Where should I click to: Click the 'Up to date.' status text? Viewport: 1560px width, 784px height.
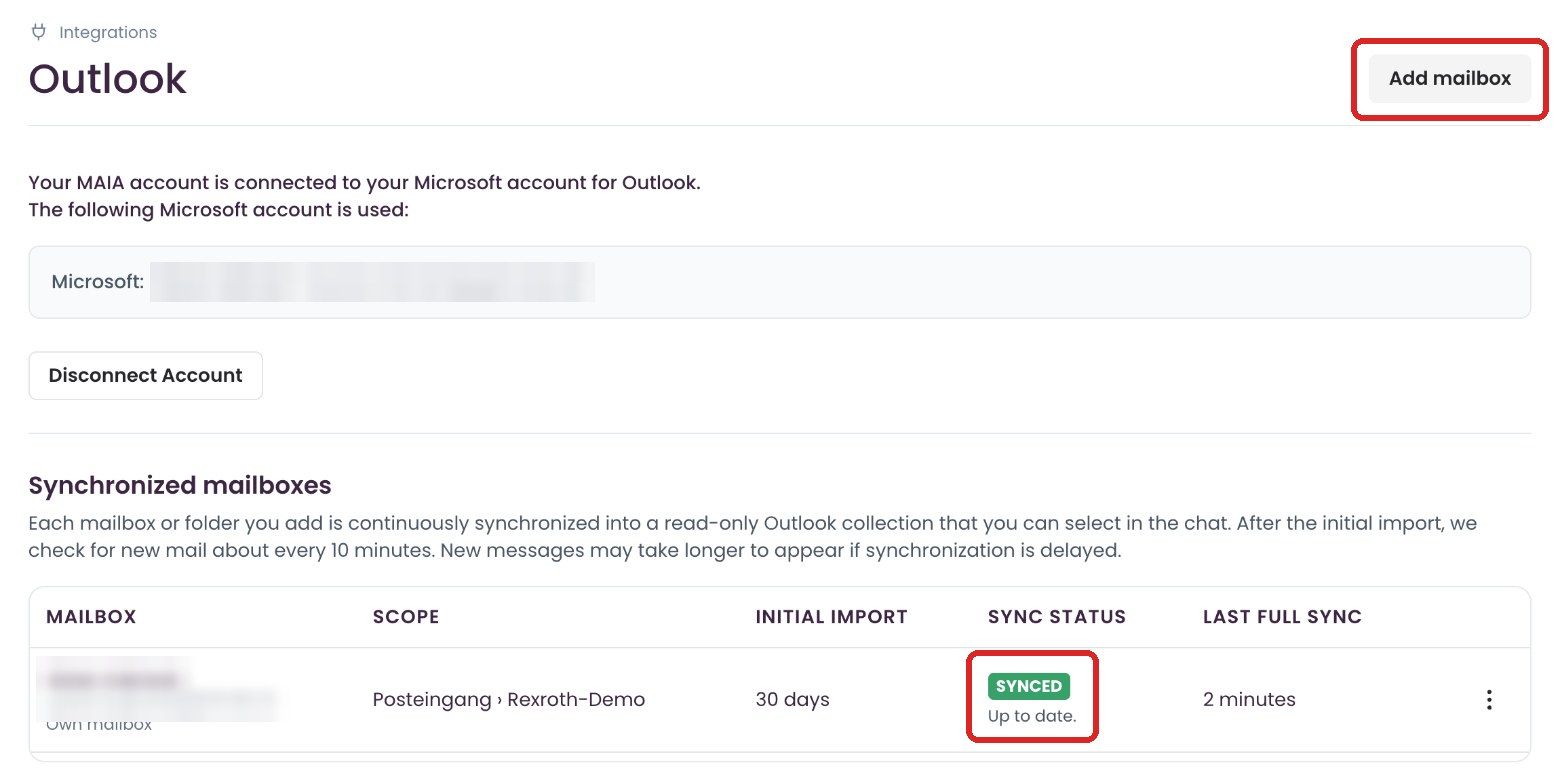[x=1032, y=716]
